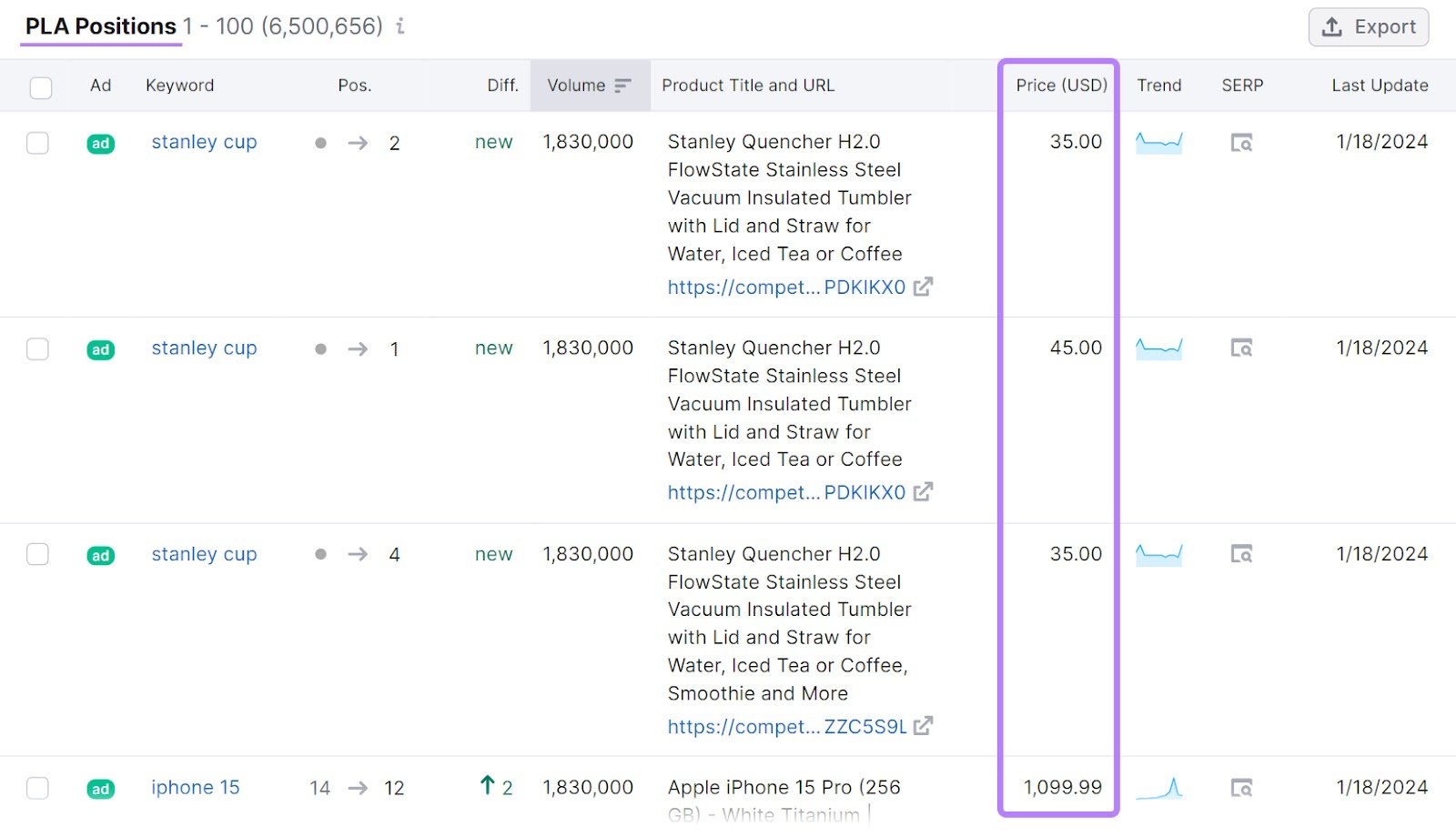1456x837 pixels.
Task: Open the iphone 15 keyword link
Action: point(195,788)
